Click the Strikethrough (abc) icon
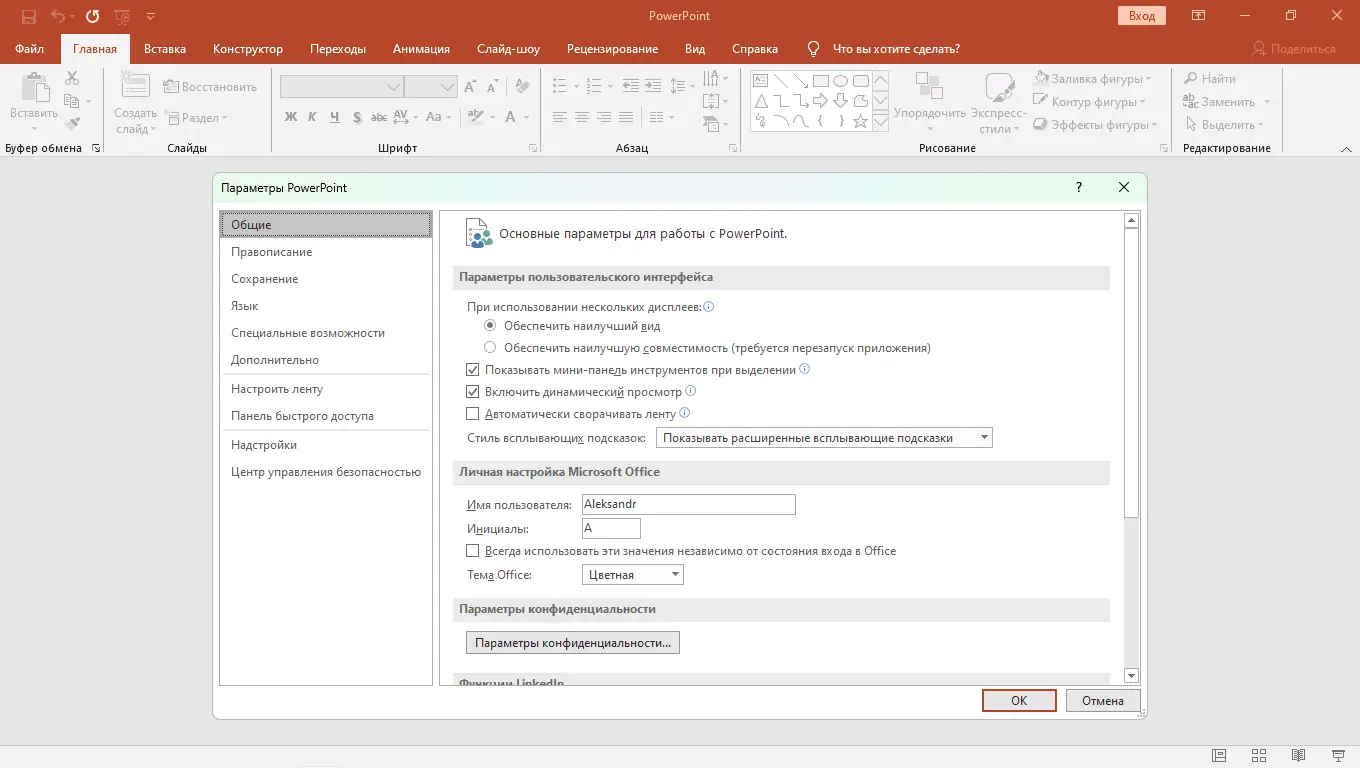Viewport: 1360px width, 768px height. 379,117
